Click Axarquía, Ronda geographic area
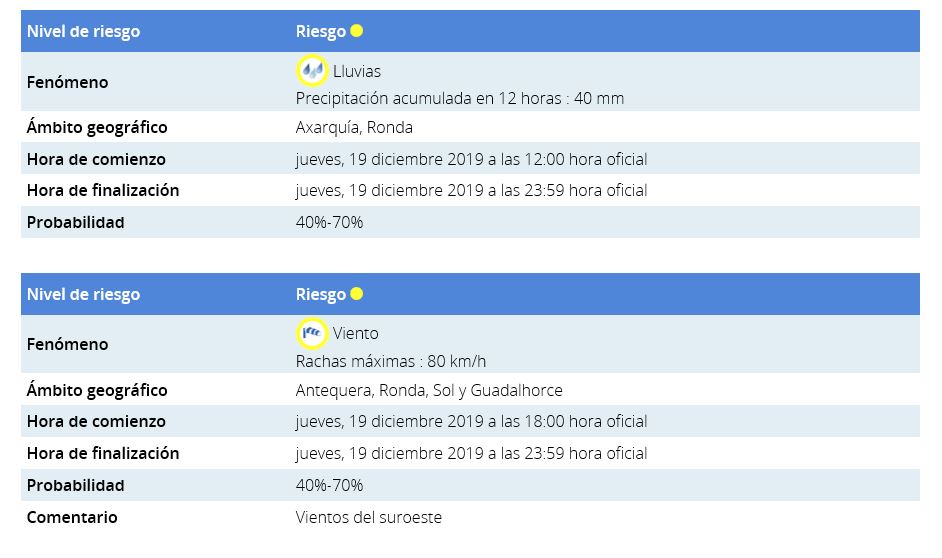This screenshot has width=942, height=558. pyautogui.click(x=354, y=127)
